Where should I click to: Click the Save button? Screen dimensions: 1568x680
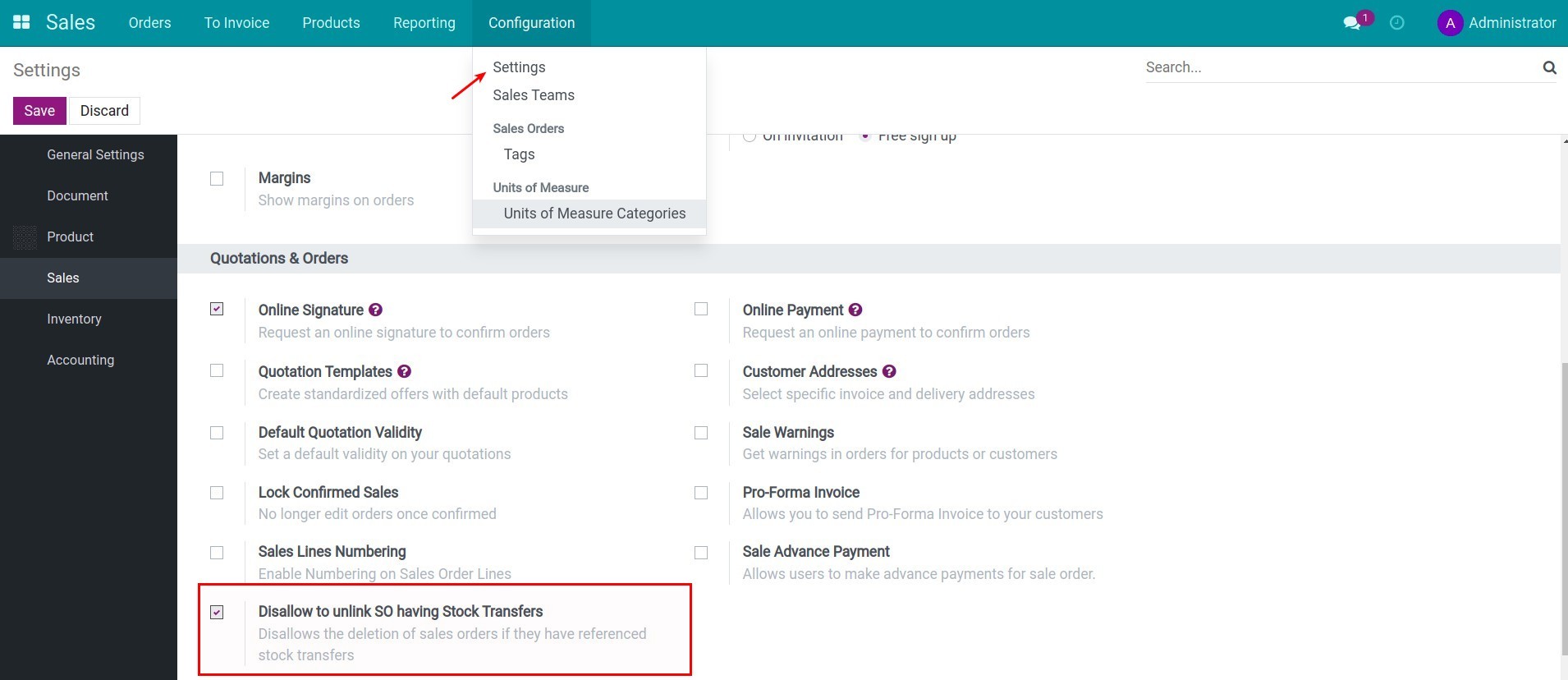[39, 110]
